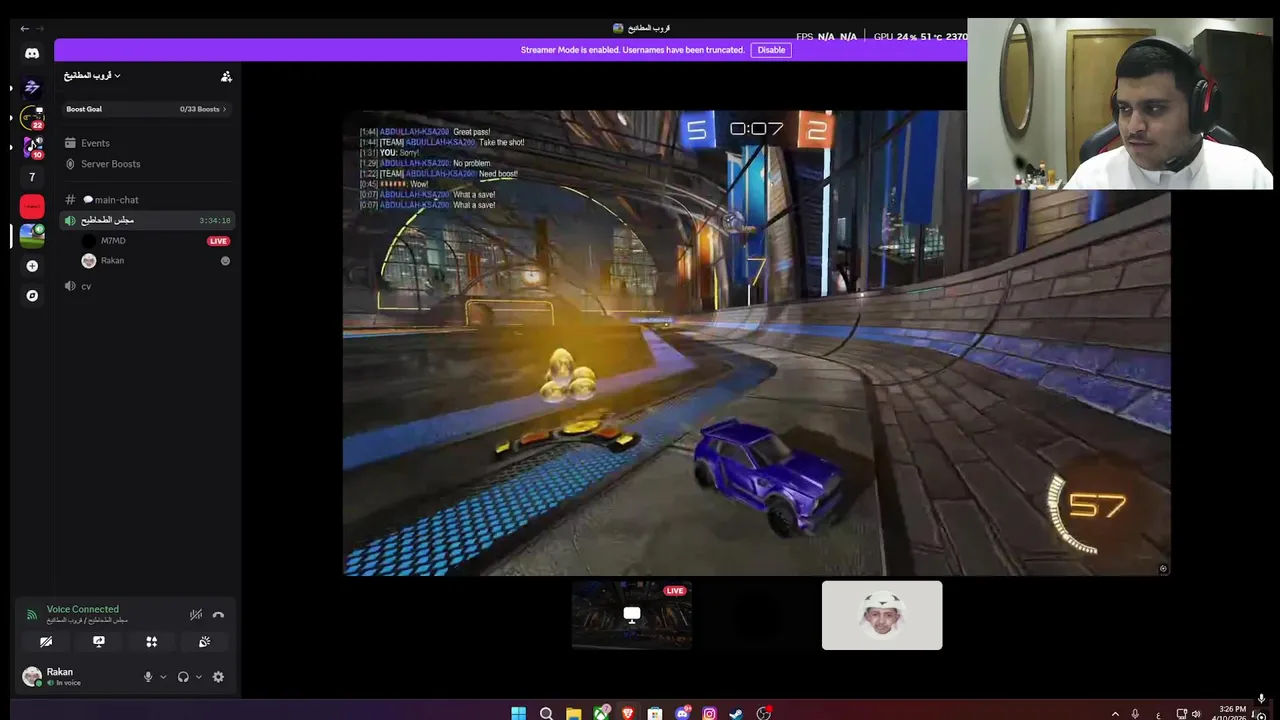
Task: Select the landscape-picture server icon
Action: (32, 236)
